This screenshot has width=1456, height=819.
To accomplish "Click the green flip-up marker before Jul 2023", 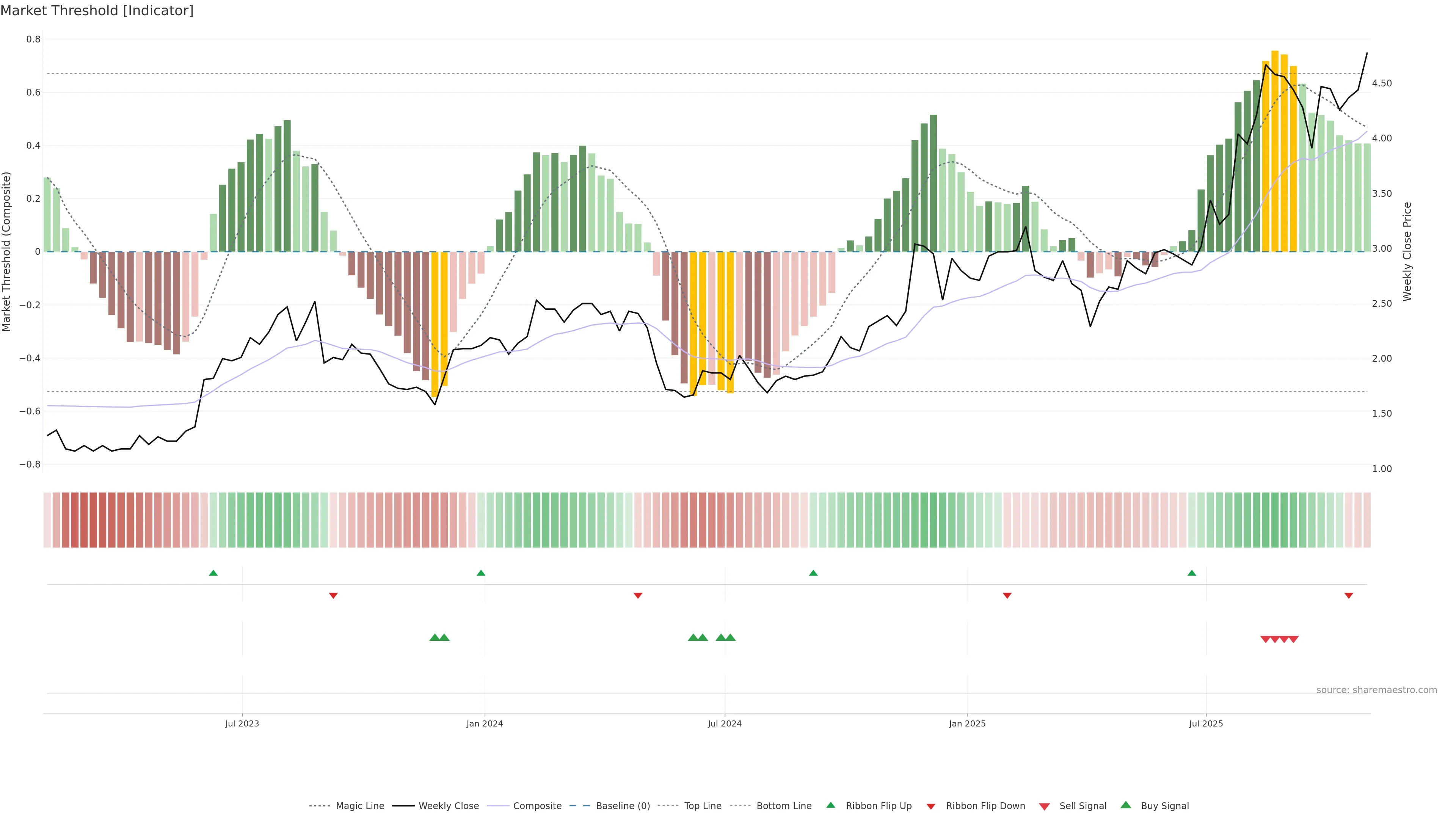I will click(213, 573).
